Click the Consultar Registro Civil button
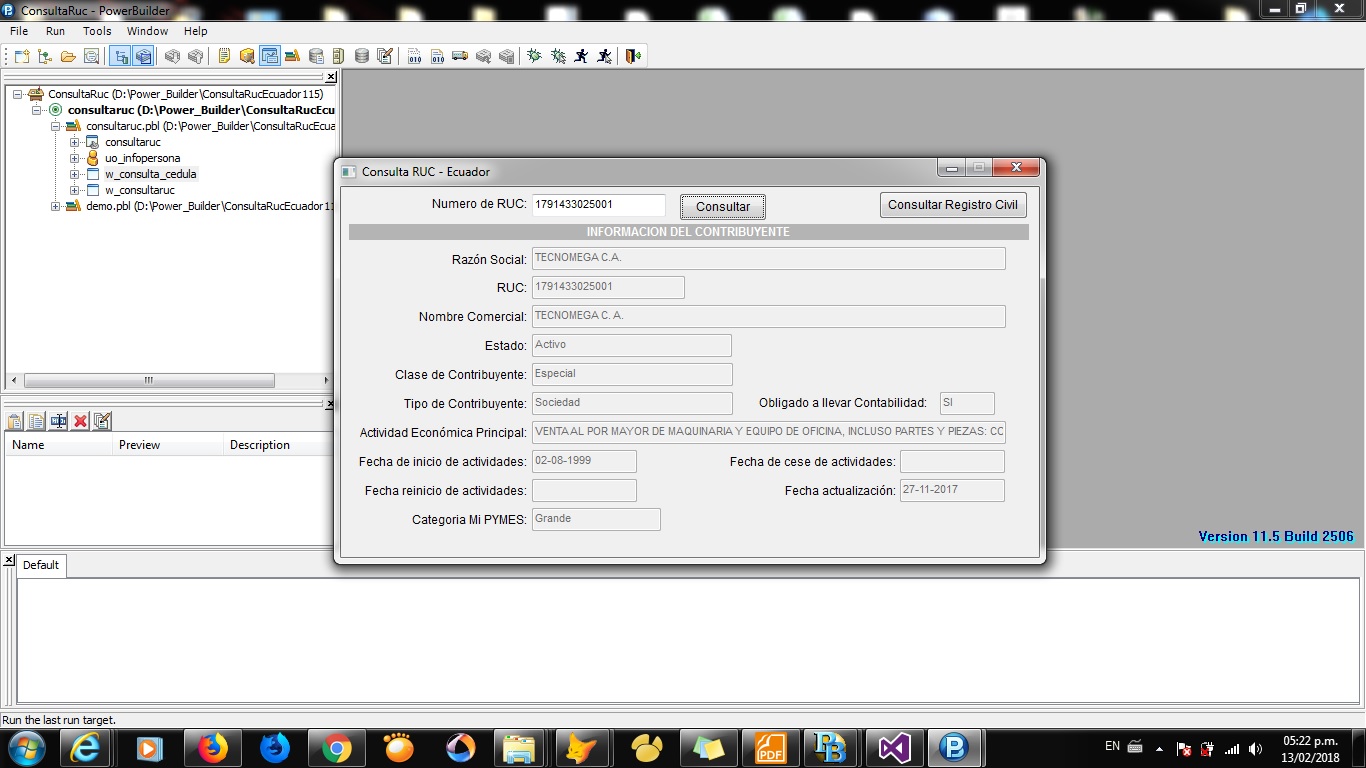The image size is (1366, 768). point(953,205)
